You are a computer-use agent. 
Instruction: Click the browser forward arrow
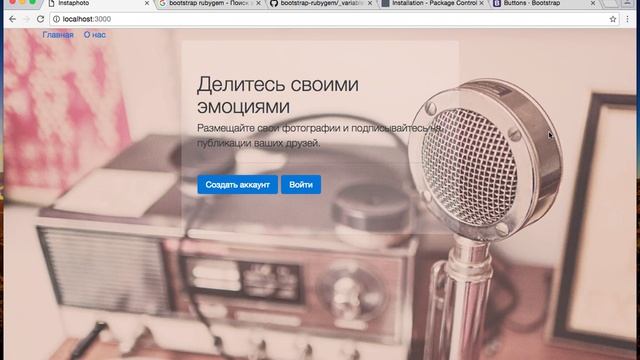click(x=27, y=19)
